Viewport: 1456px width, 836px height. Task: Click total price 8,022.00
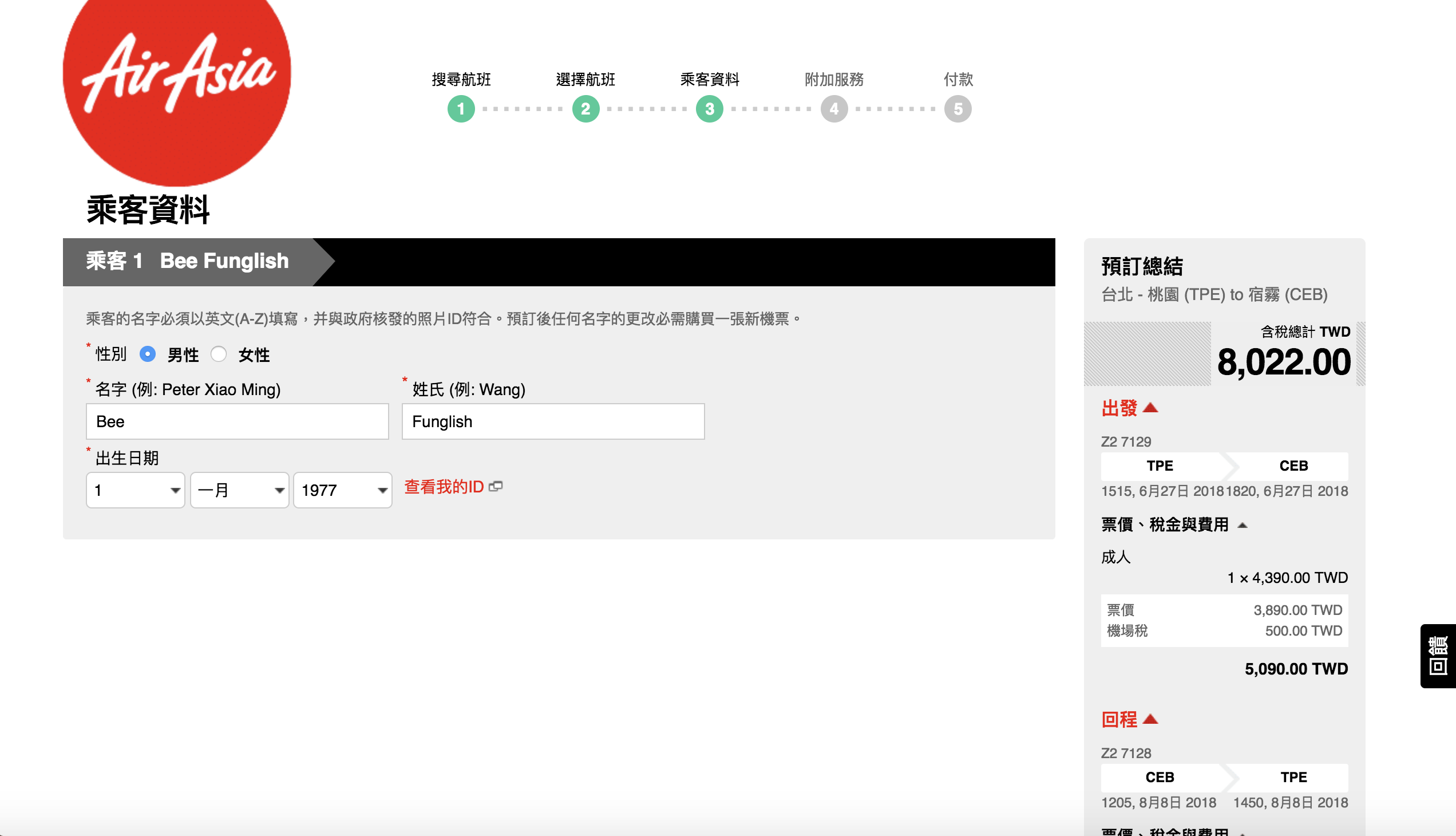(1284, 362)
